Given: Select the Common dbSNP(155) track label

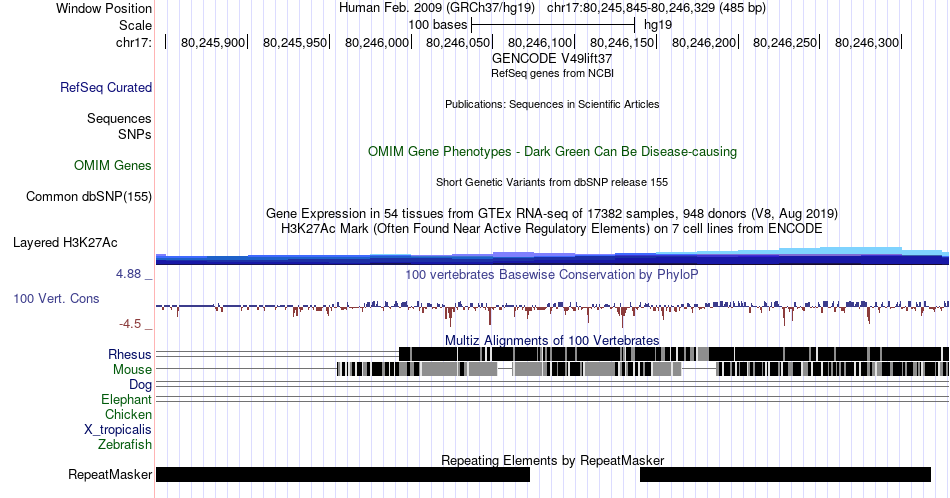Looking at the screenshot, I should (x=89, y=196).
